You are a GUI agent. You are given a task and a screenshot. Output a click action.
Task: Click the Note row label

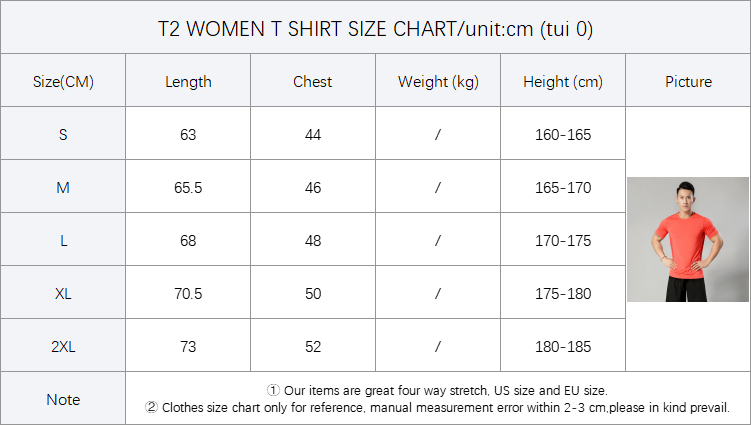[x=63, y=400]
